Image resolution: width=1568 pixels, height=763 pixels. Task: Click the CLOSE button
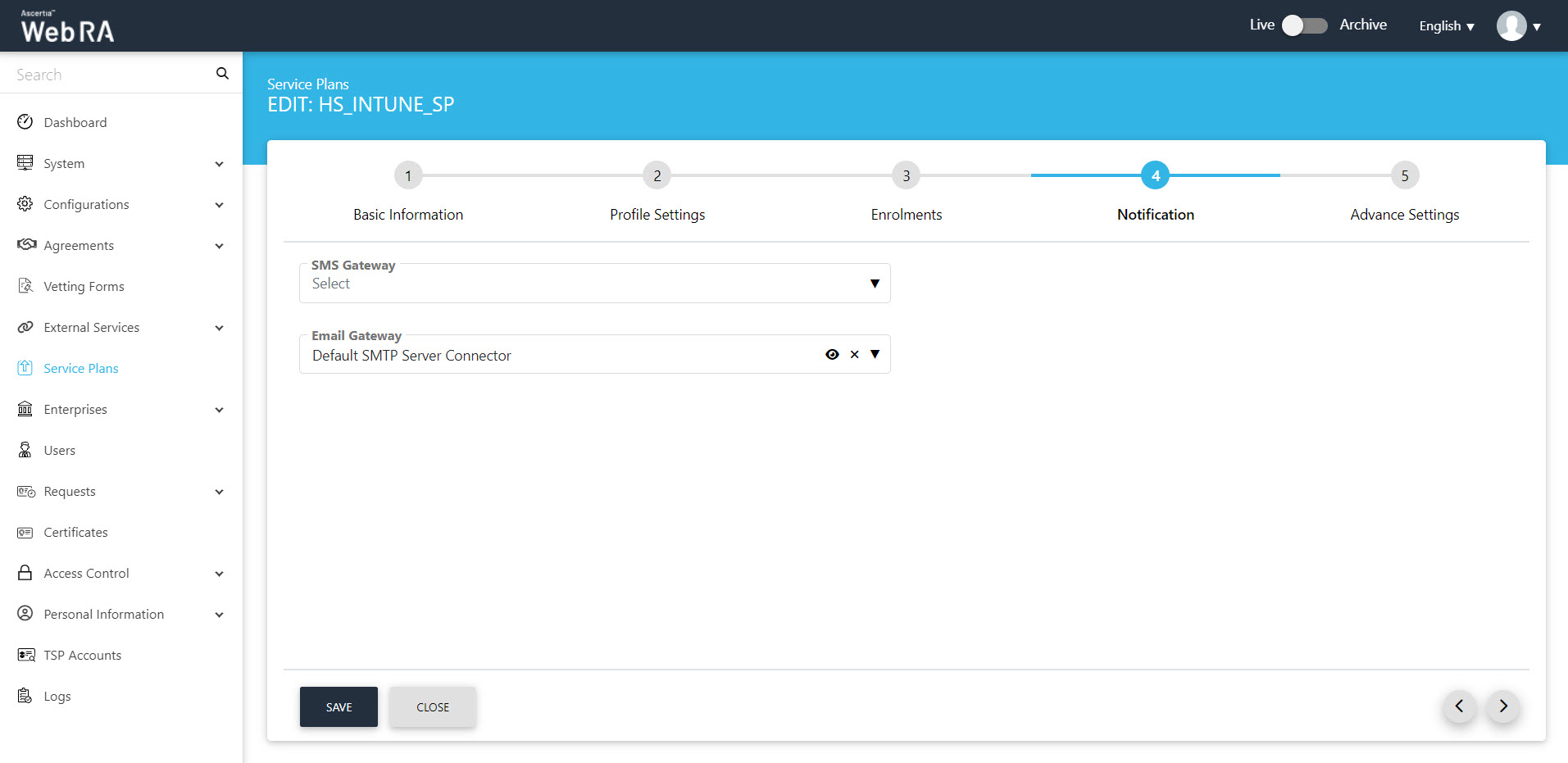432,706
